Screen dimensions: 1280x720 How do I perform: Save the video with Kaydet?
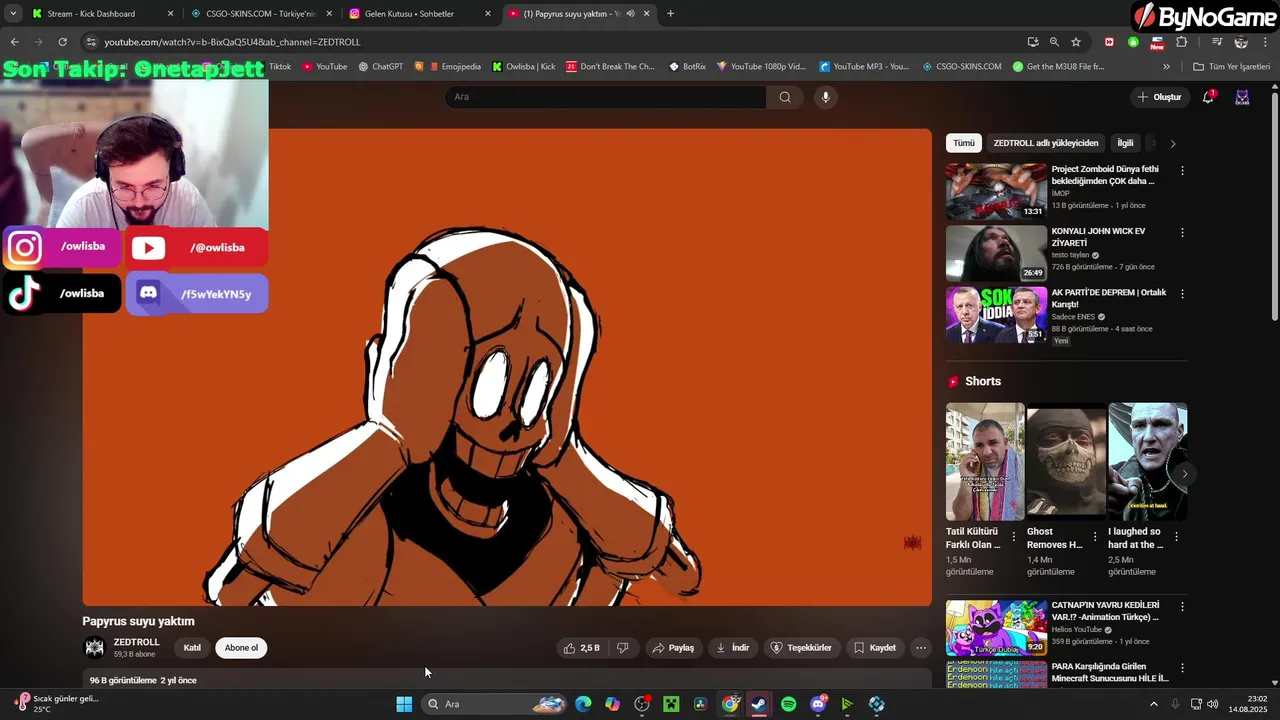click(x=874, y=648)
